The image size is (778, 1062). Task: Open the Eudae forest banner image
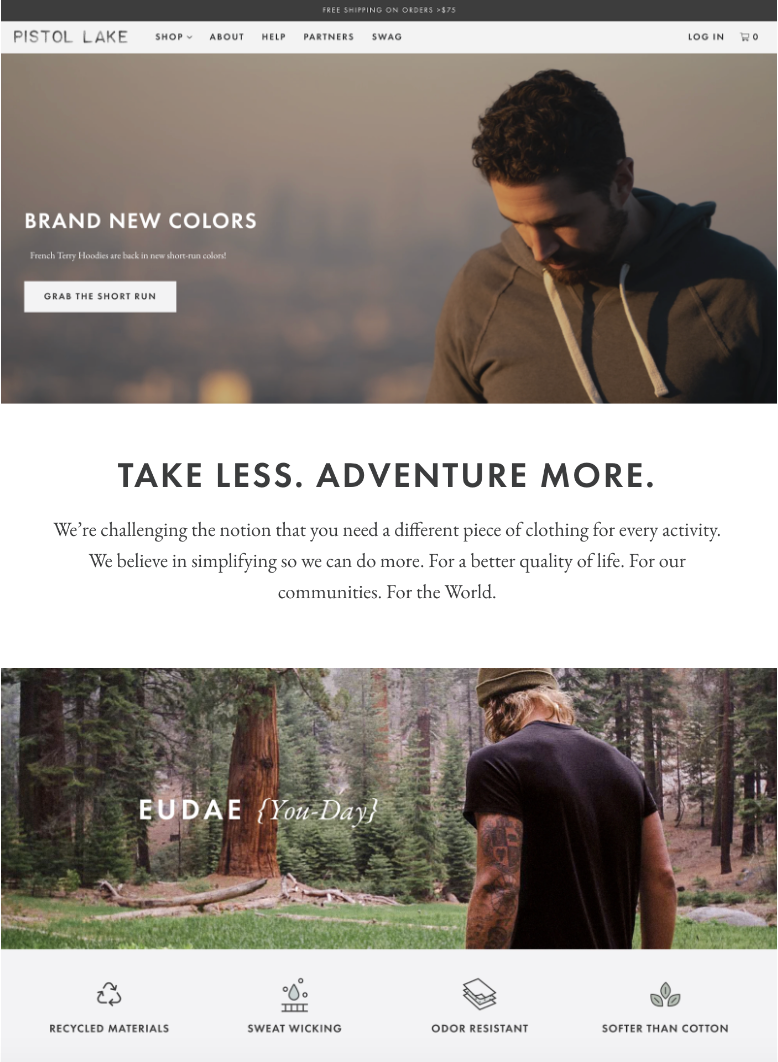point(389,808)
